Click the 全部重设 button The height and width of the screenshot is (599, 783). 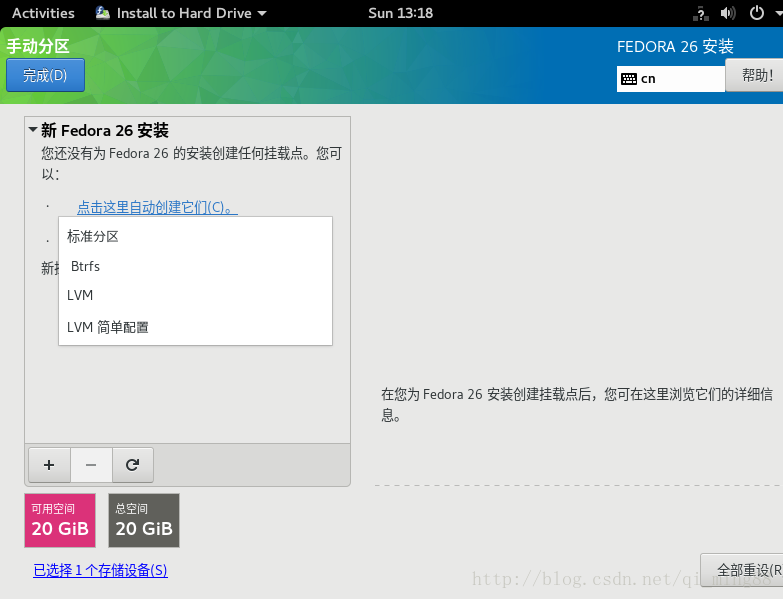coord(743,570)
